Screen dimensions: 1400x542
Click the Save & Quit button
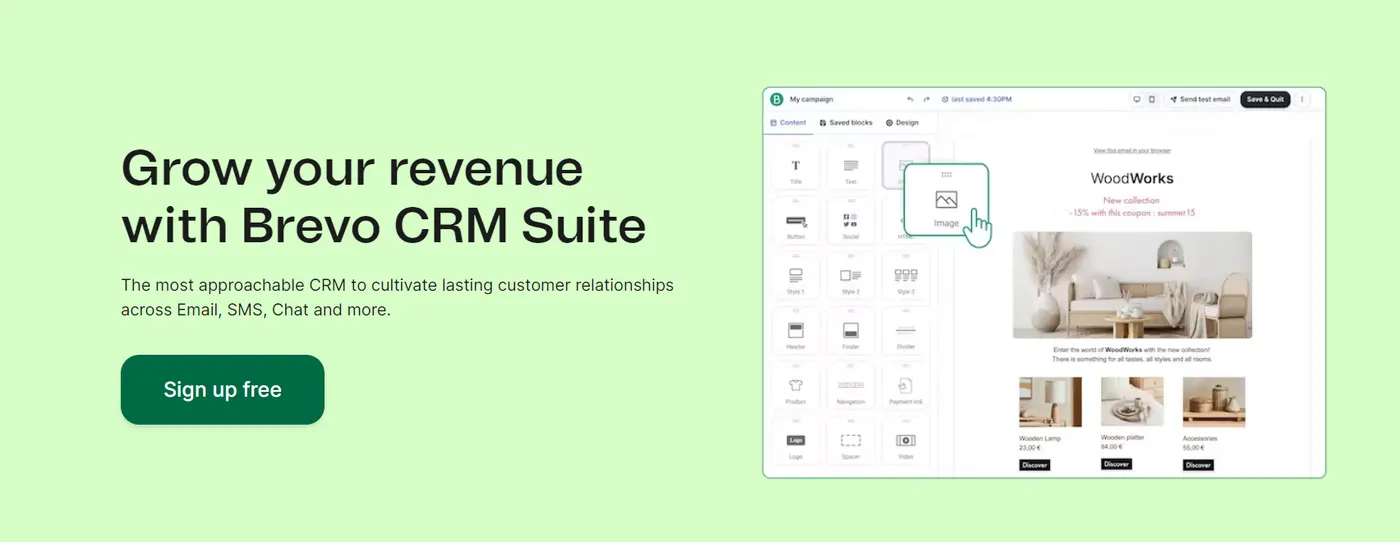pyautogui.click(x=1265, y=99)
